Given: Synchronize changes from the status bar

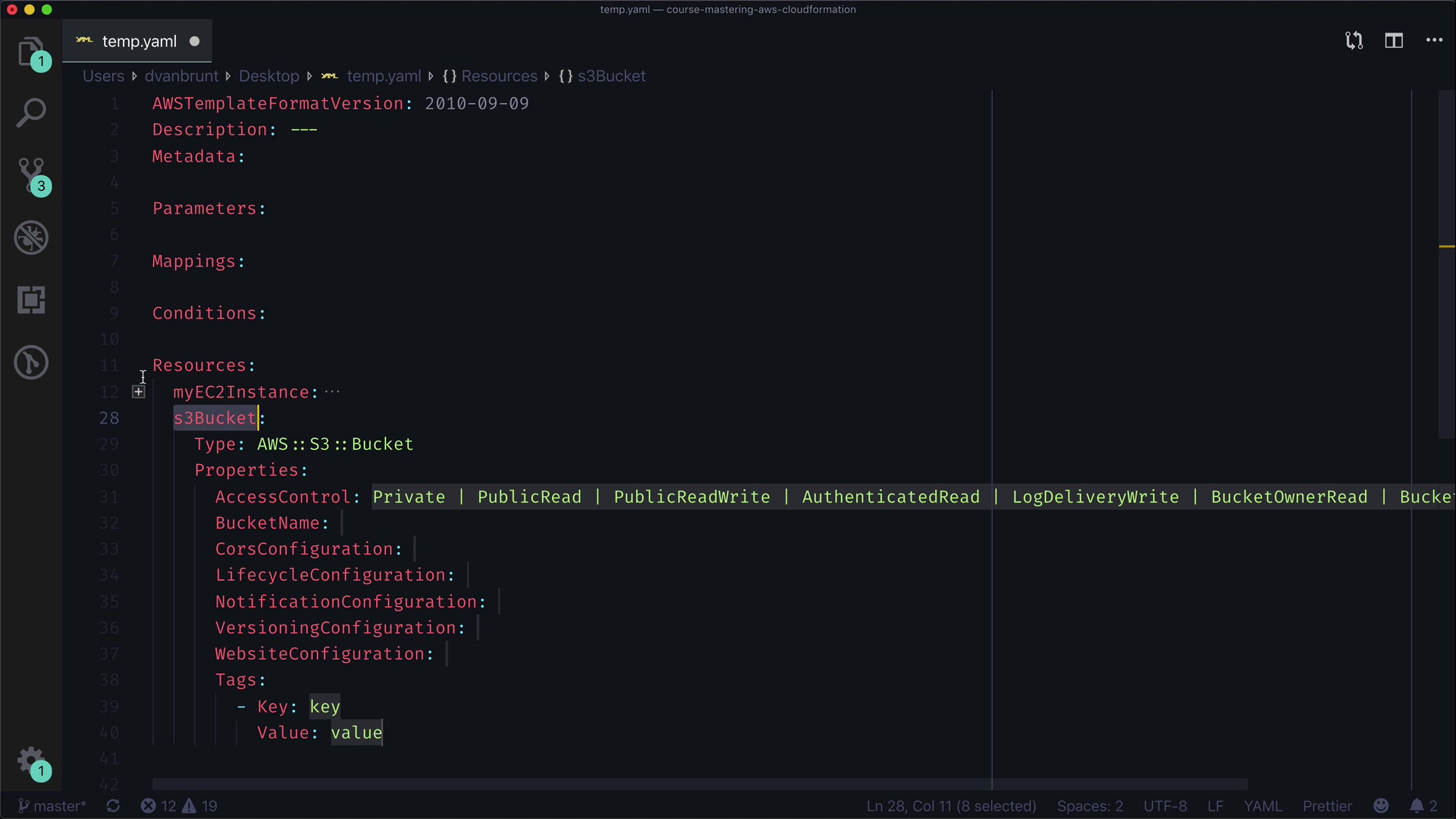Looking at the screenshot, I should point(113,806).
